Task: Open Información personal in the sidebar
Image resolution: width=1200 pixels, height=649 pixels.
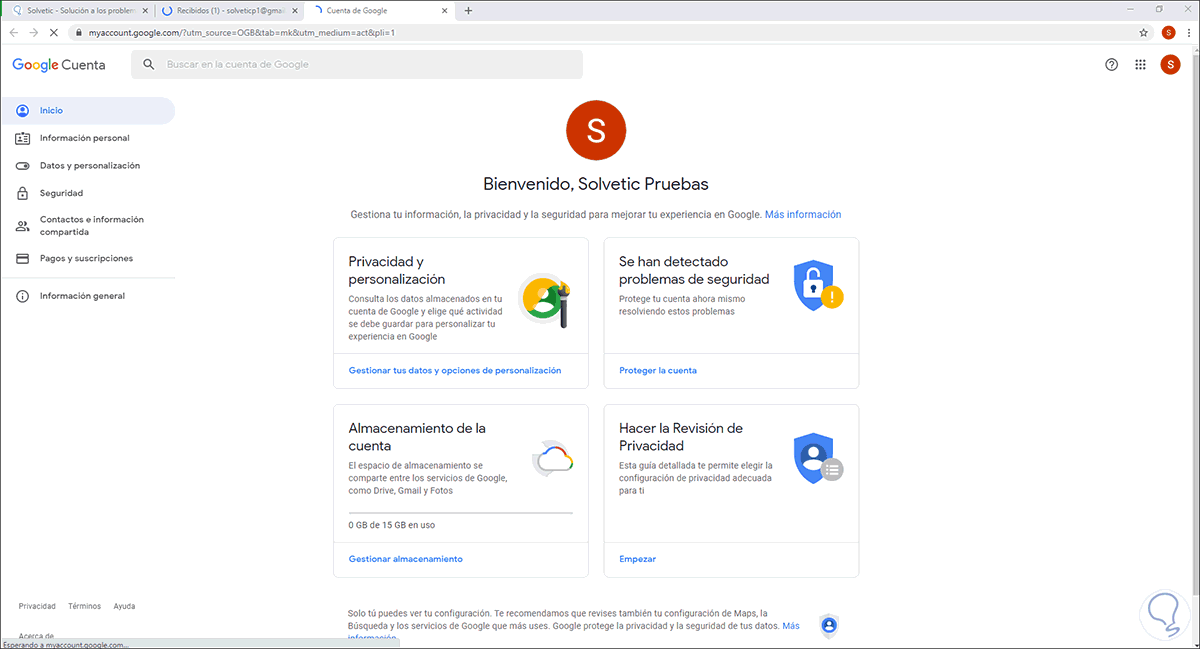Action: pyautogui.click(x=84, y=138)
